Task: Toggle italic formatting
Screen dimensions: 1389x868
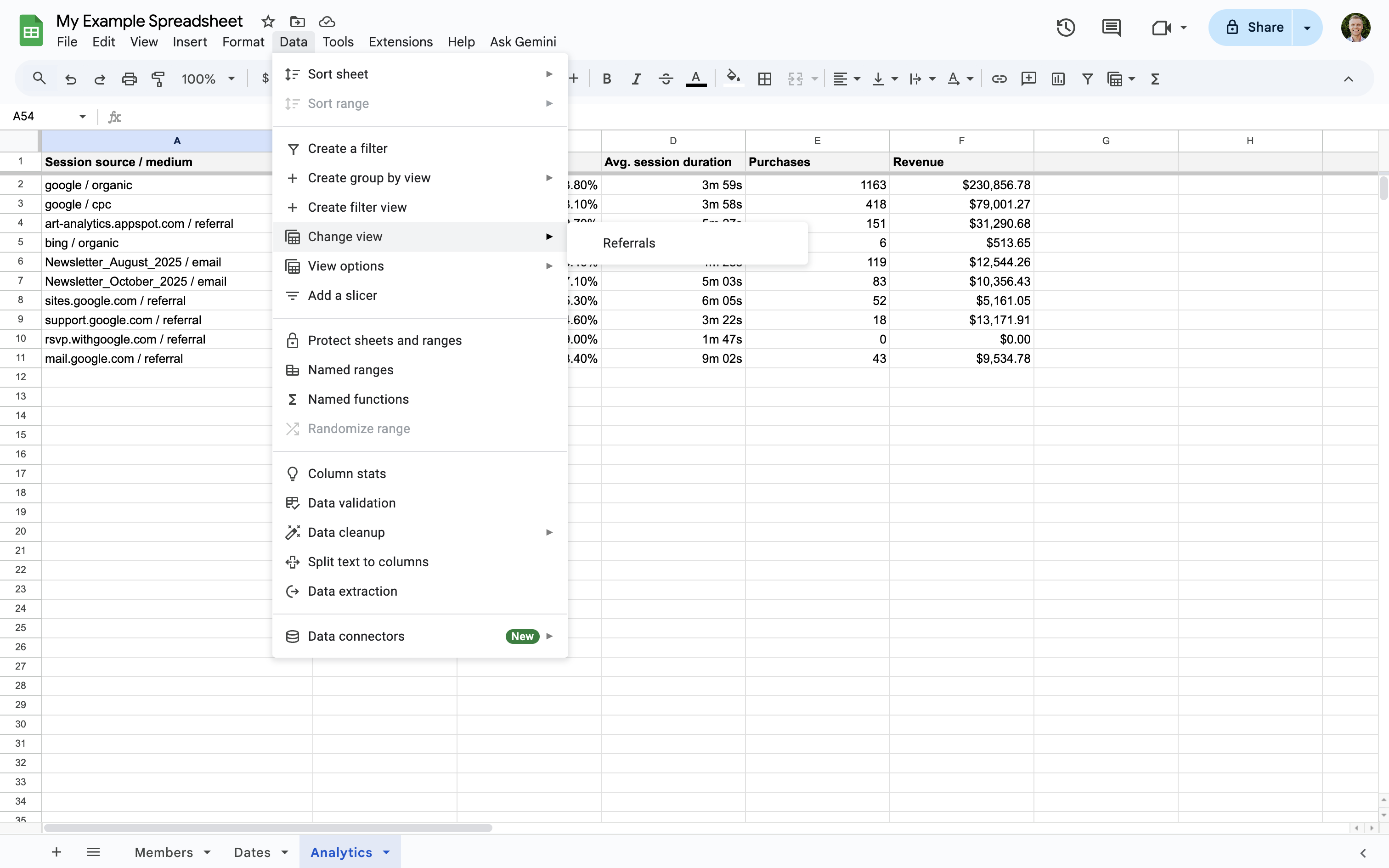Action: pos(636,79)
